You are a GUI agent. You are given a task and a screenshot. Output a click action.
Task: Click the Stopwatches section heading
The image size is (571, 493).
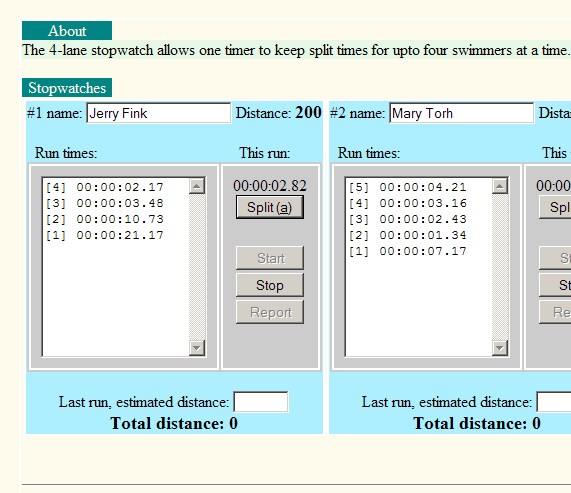point(67,88)
